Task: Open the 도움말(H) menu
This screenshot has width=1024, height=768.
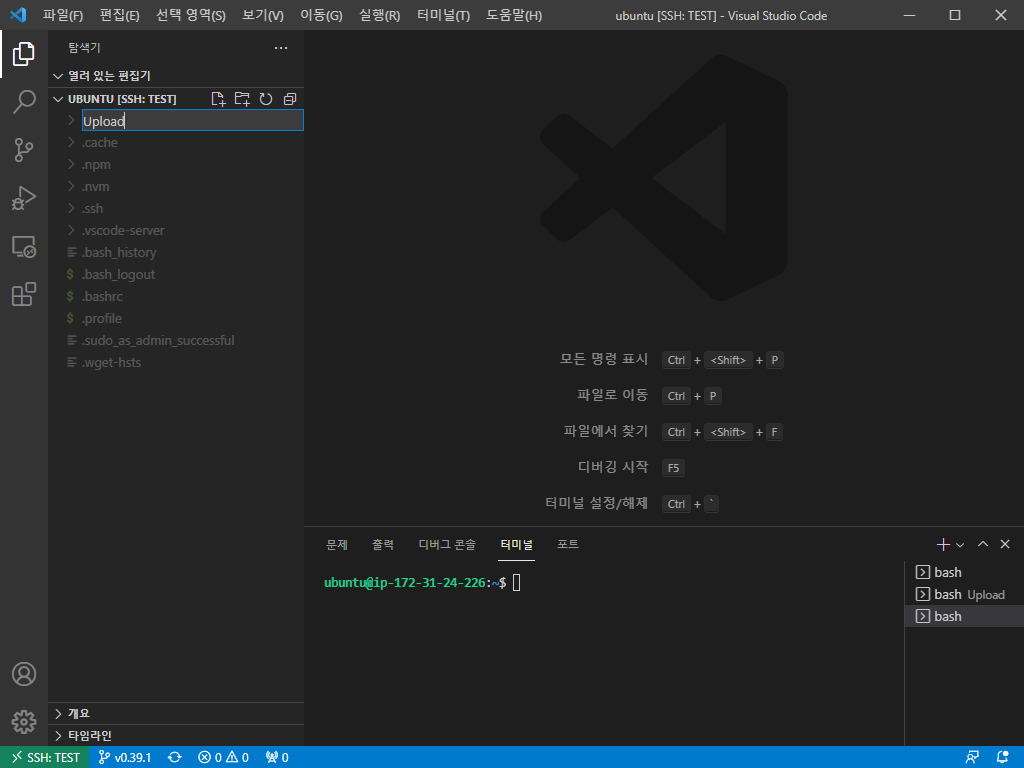Action: click(x=514, y=15)
